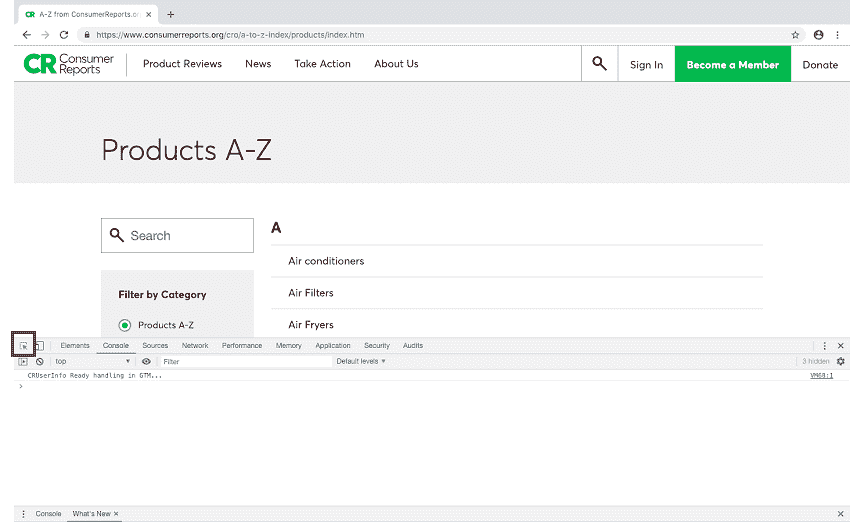Clear console with the clear icon
Screen dimensions: 850x522
coord(40,361)
